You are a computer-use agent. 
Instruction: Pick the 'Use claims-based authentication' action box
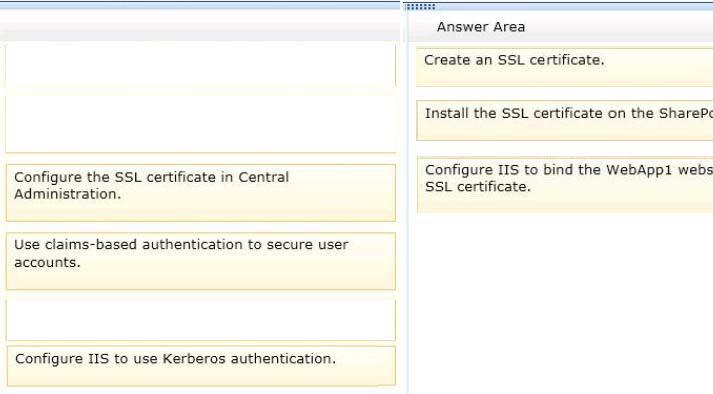201,261
